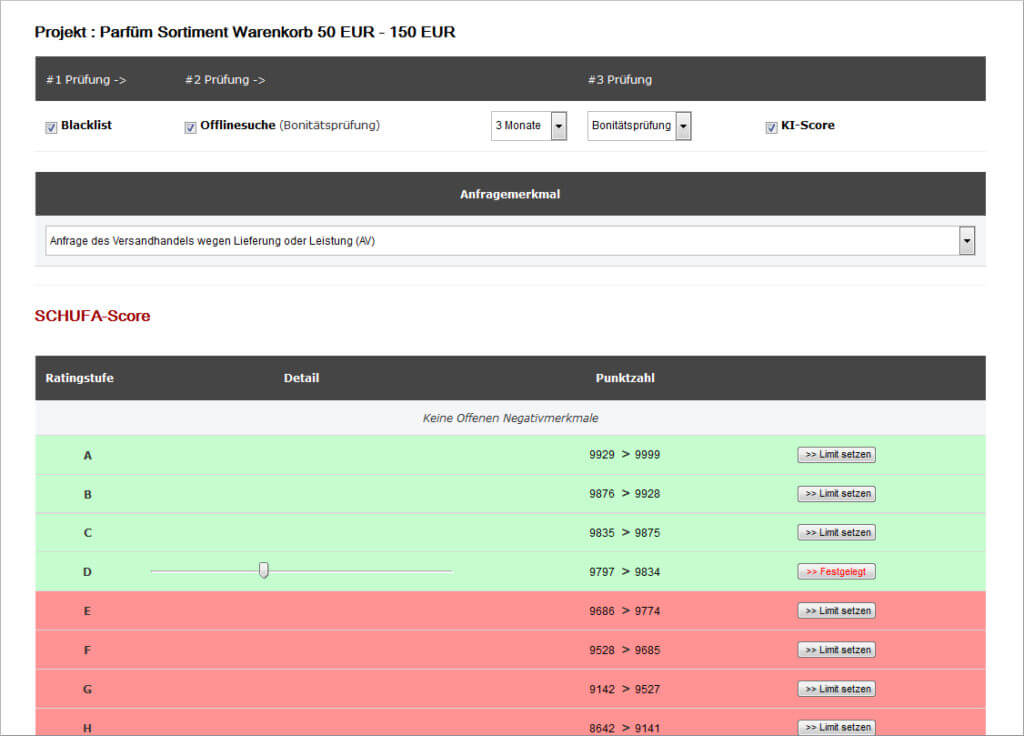
Task: Click the Ratingstufe column header
Action: tap(80, 378)
